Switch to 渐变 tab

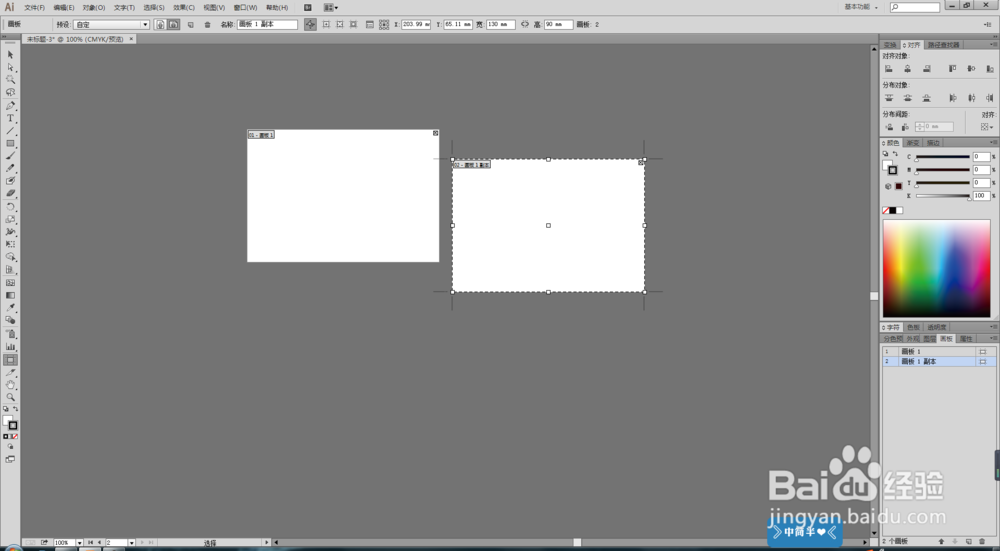(x=913, y=143)
